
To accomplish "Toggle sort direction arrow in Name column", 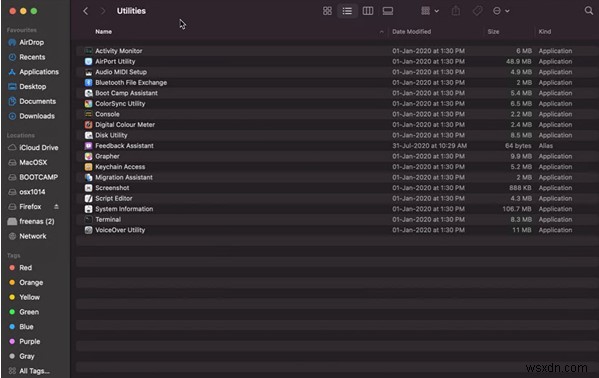I will [x=381, y=32].
